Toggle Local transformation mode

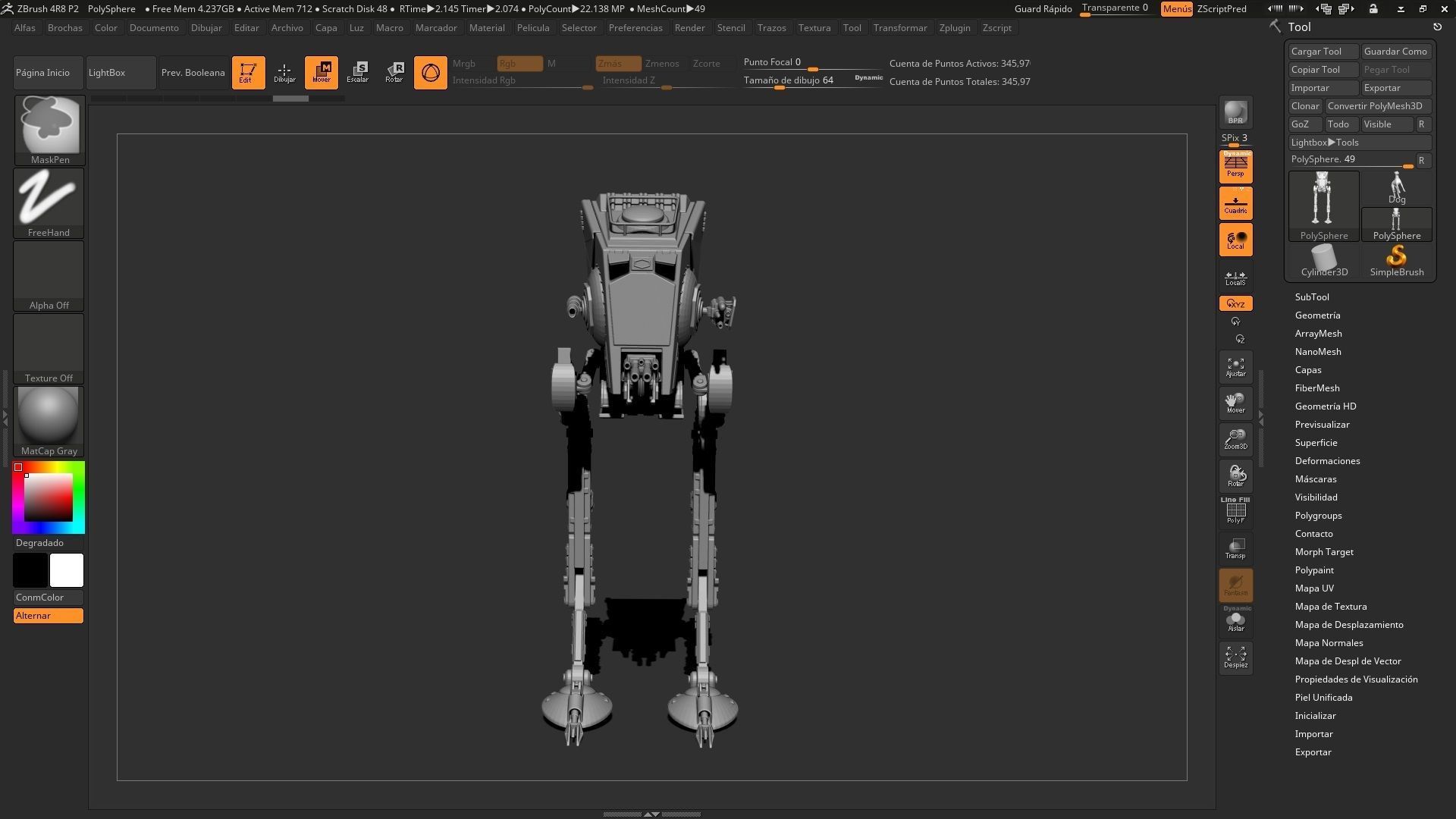click(1235, 240)
